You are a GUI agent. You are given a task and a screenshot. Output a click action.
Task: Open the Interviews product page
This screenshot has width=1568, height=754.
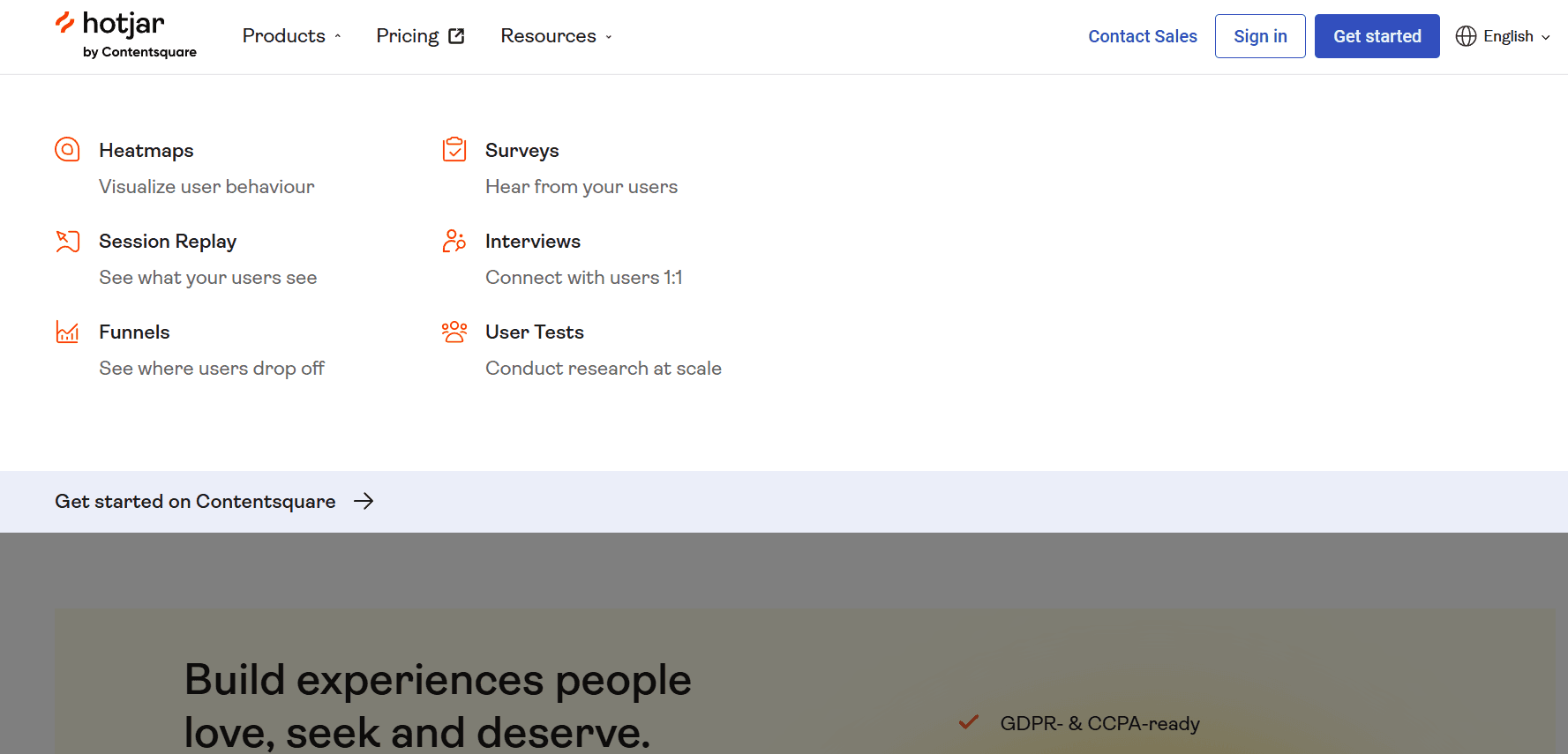(533, 241)
